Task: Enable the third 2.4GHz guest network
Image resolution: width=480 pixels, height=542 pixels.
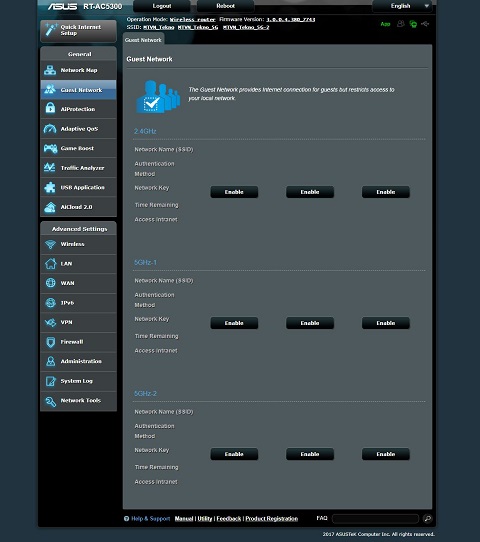Action: pyautogui.click(x=386, y=192)
